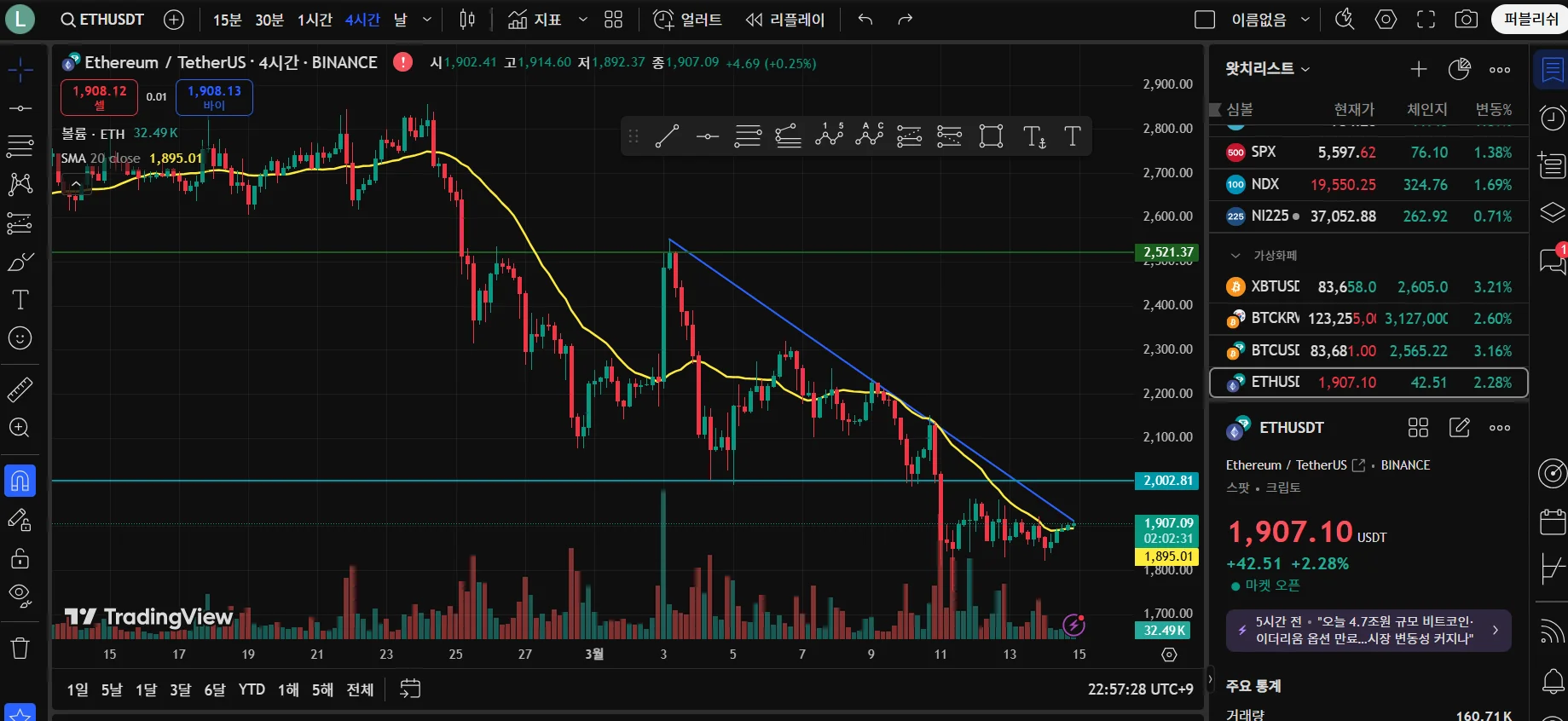The image size is (1568, 721).
Task: Toggle lock all drawings
Action: 20,558
